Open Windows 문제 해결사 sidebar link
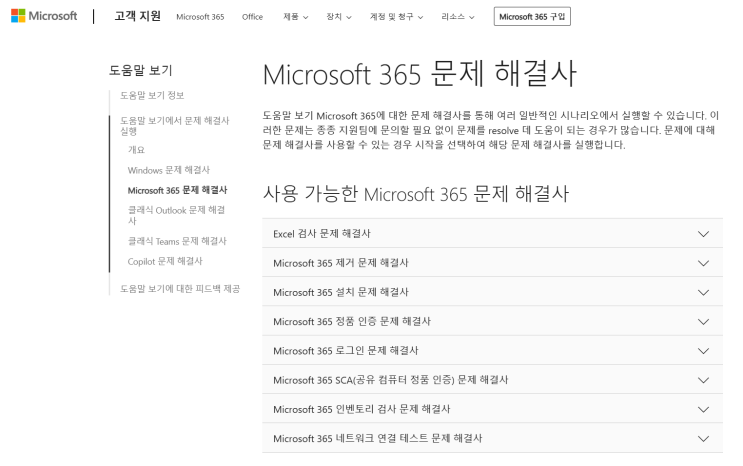Viewport: 743px width, 466px height. (x=168, y=170)
